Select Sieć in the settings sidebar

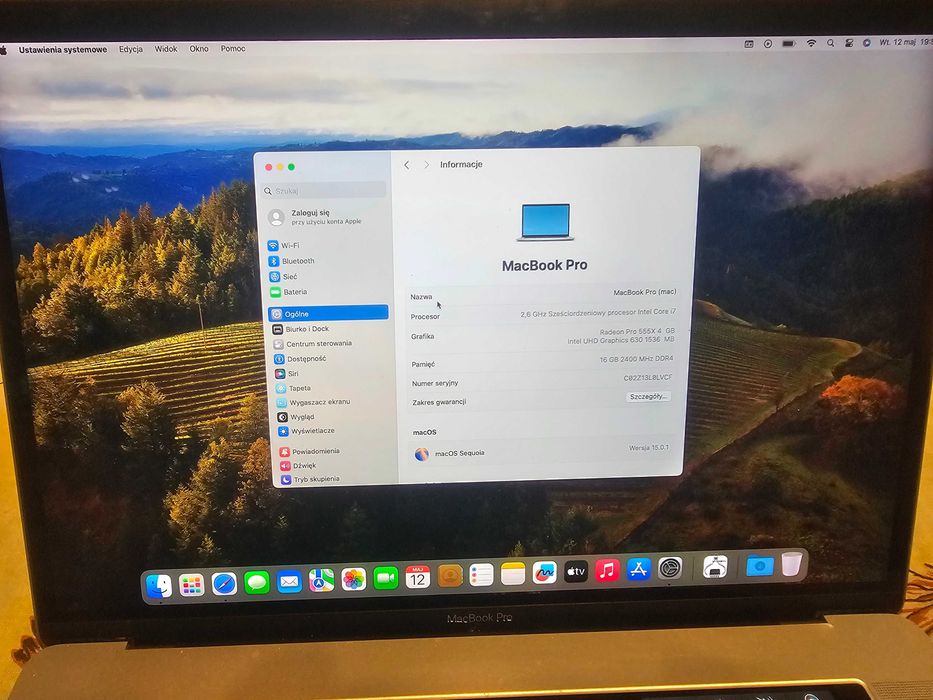click(283, 276)
